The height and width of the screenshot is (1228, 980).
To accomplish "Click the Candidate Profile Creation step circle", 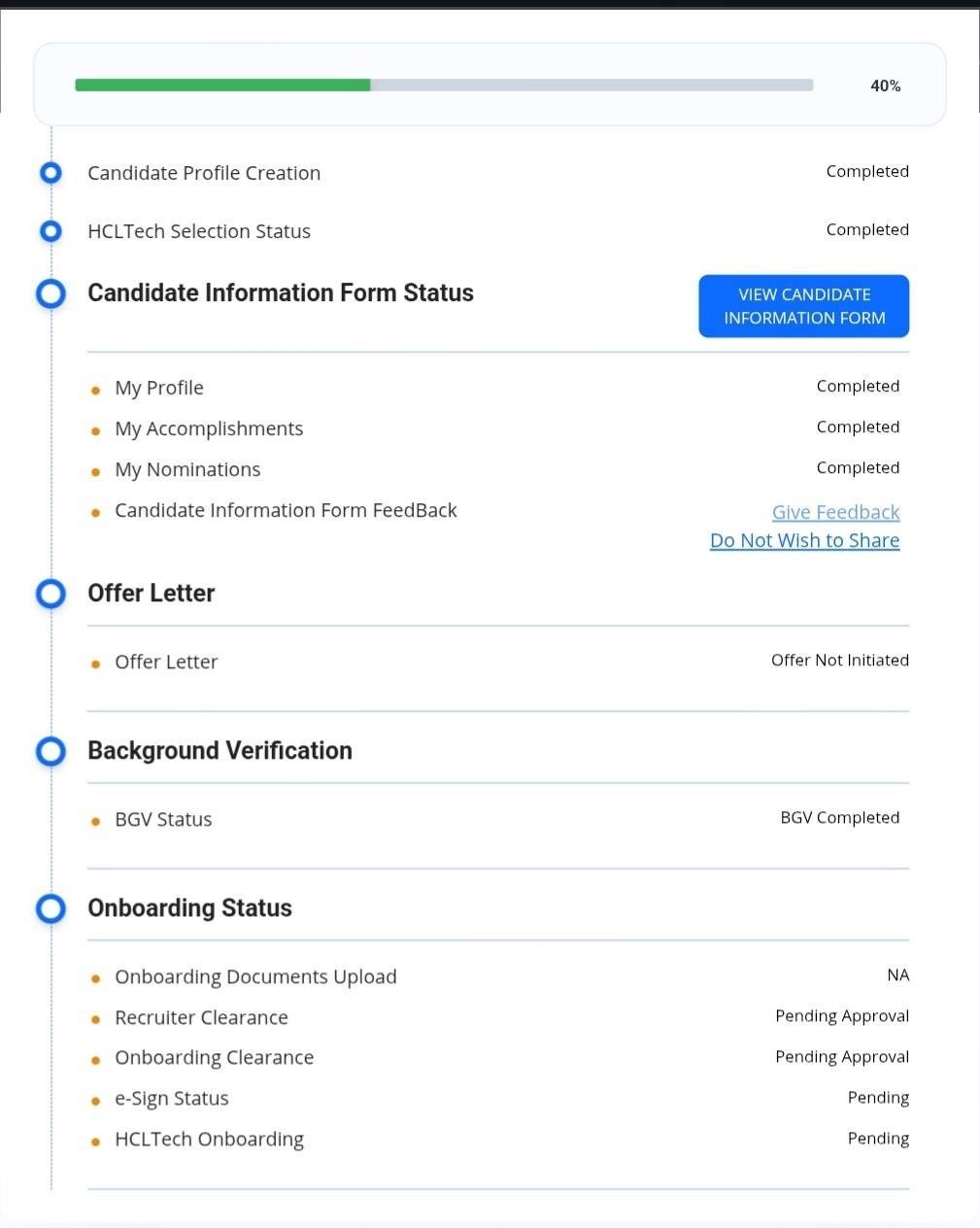I will click(51, 173).
